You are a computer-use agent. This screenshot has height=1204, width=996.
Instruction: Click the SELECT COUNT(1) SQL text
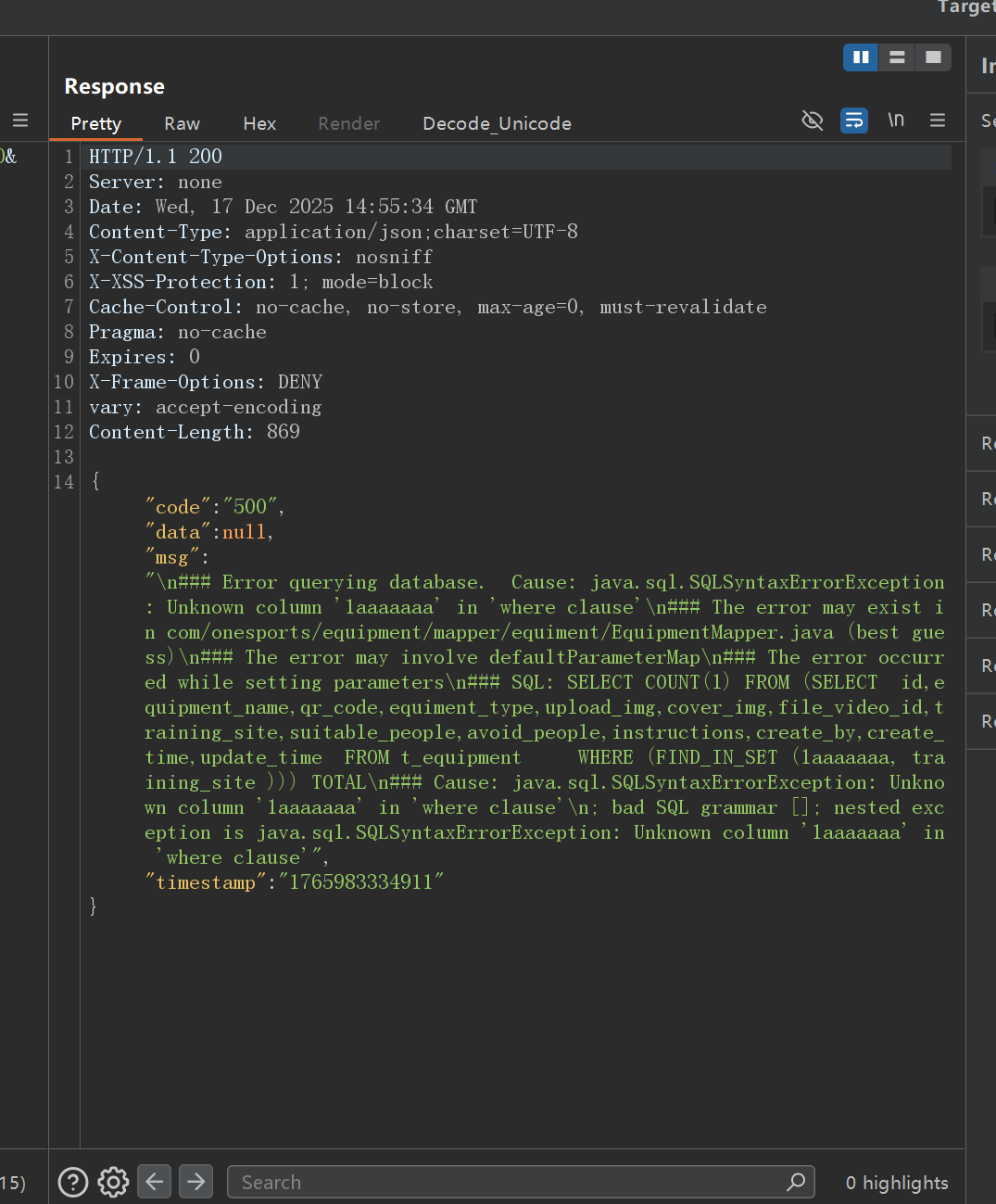point(649,682)
